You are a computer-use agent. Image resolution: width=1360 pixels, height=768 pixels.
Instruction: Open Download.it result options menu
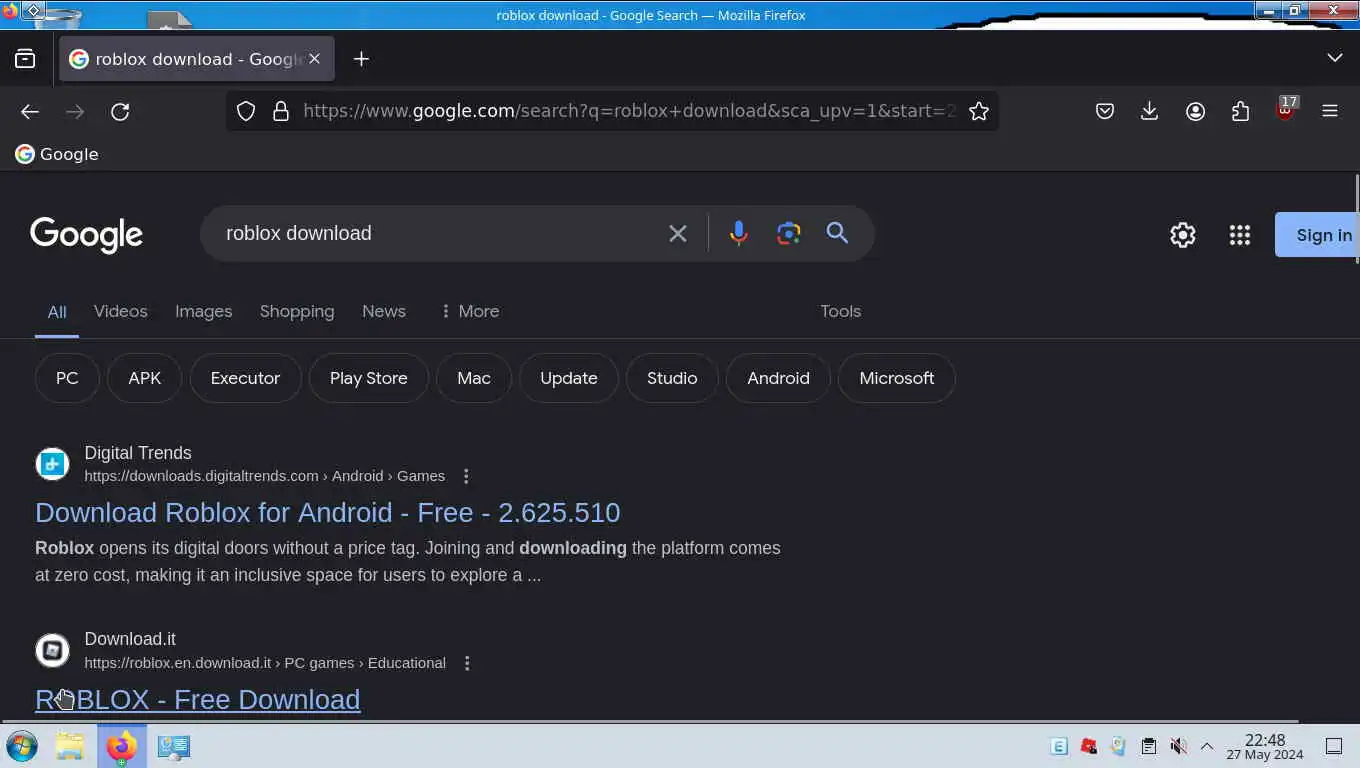click(467, 663)
